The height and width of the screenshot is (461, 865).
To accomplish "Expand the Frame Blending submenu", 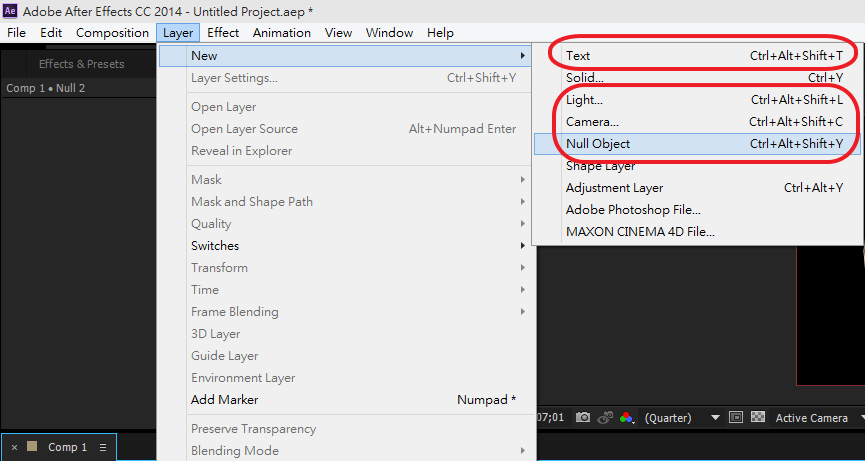I will point(522,312).
